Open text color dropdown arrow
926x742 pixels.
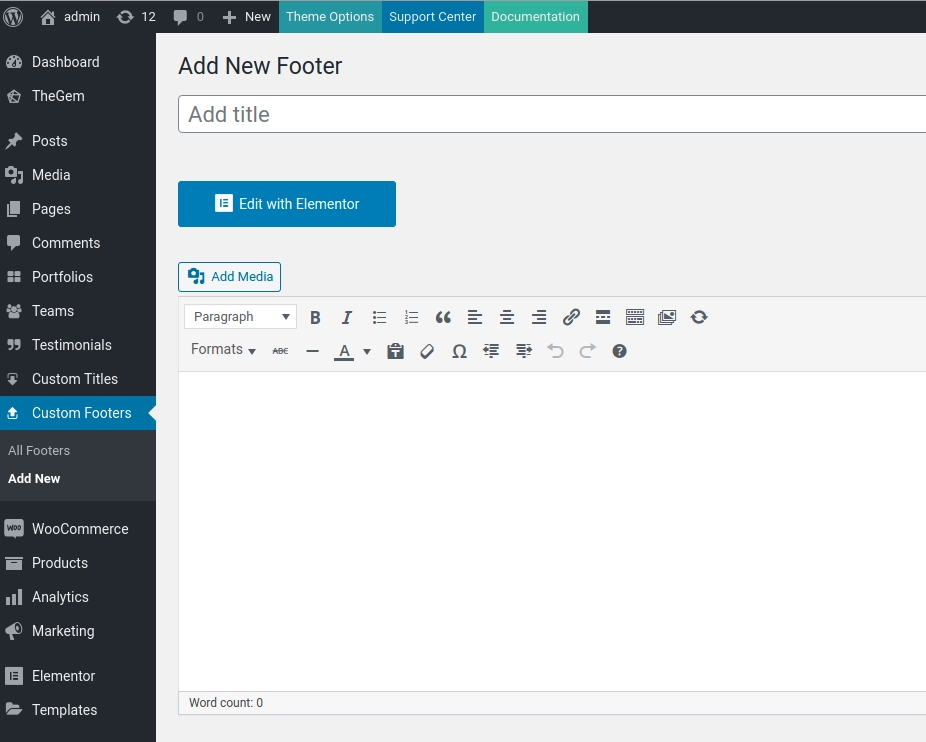(367, 351)
